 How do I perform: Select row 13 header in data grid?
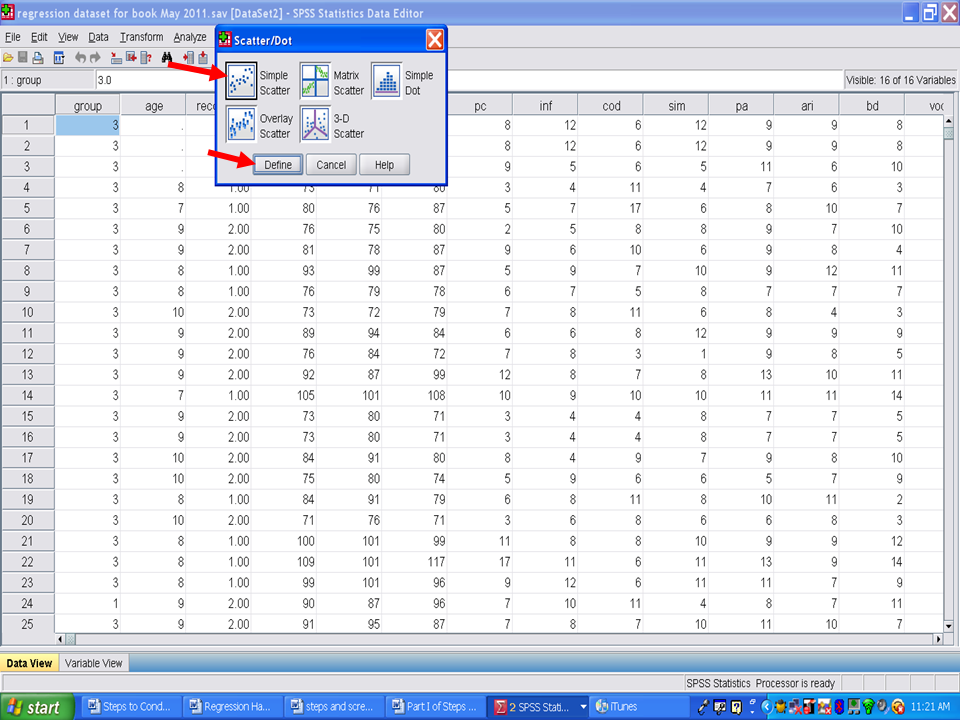click(27, 374)
